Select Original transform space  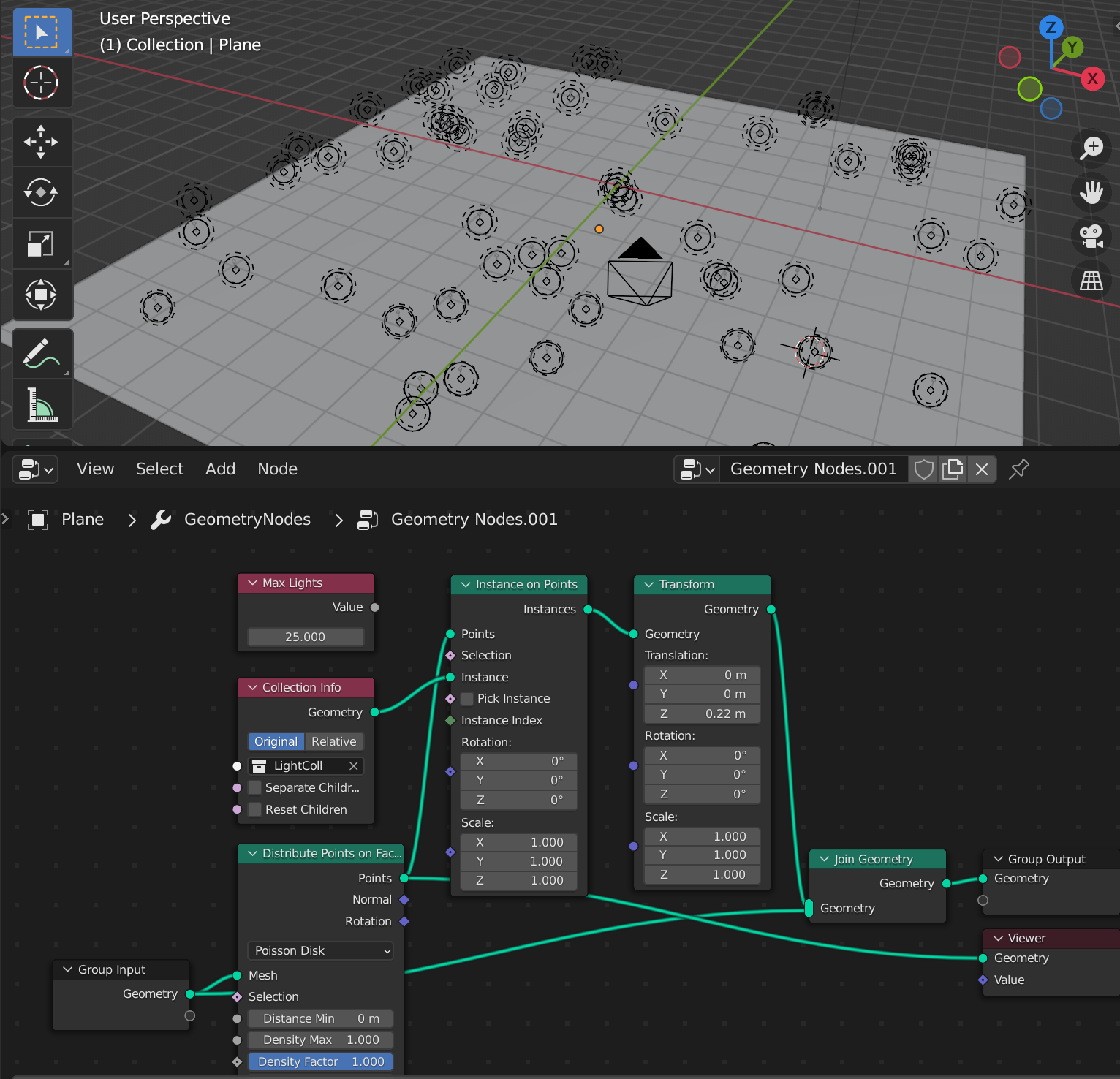point(276,742)
